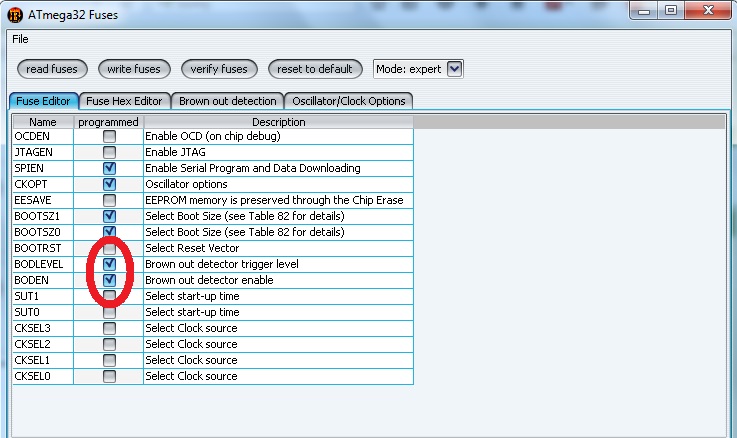Screen dimensions: 737x438
Task: Select the BODEN name cell
Action: [43, 280]
